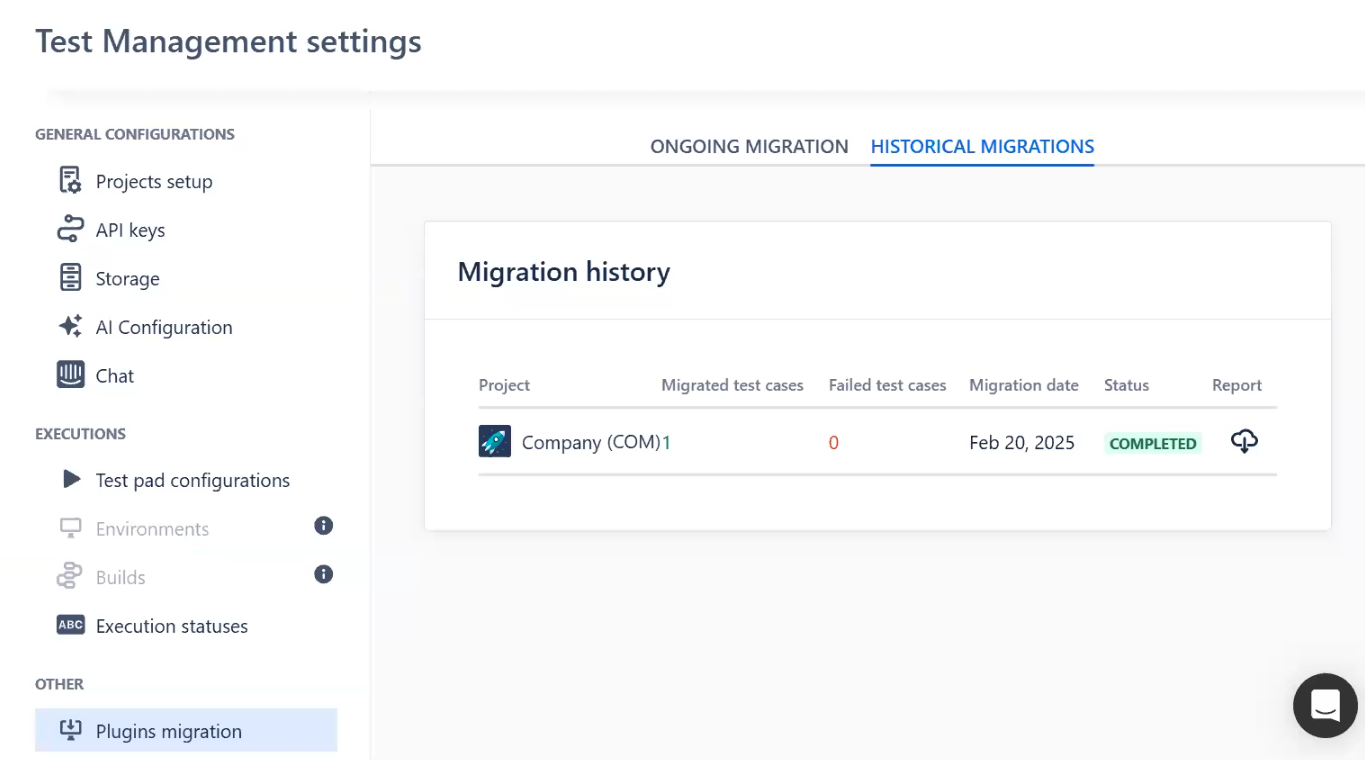
Task: Click the AI Configuration sparkle icon
Action: [70, 327]
